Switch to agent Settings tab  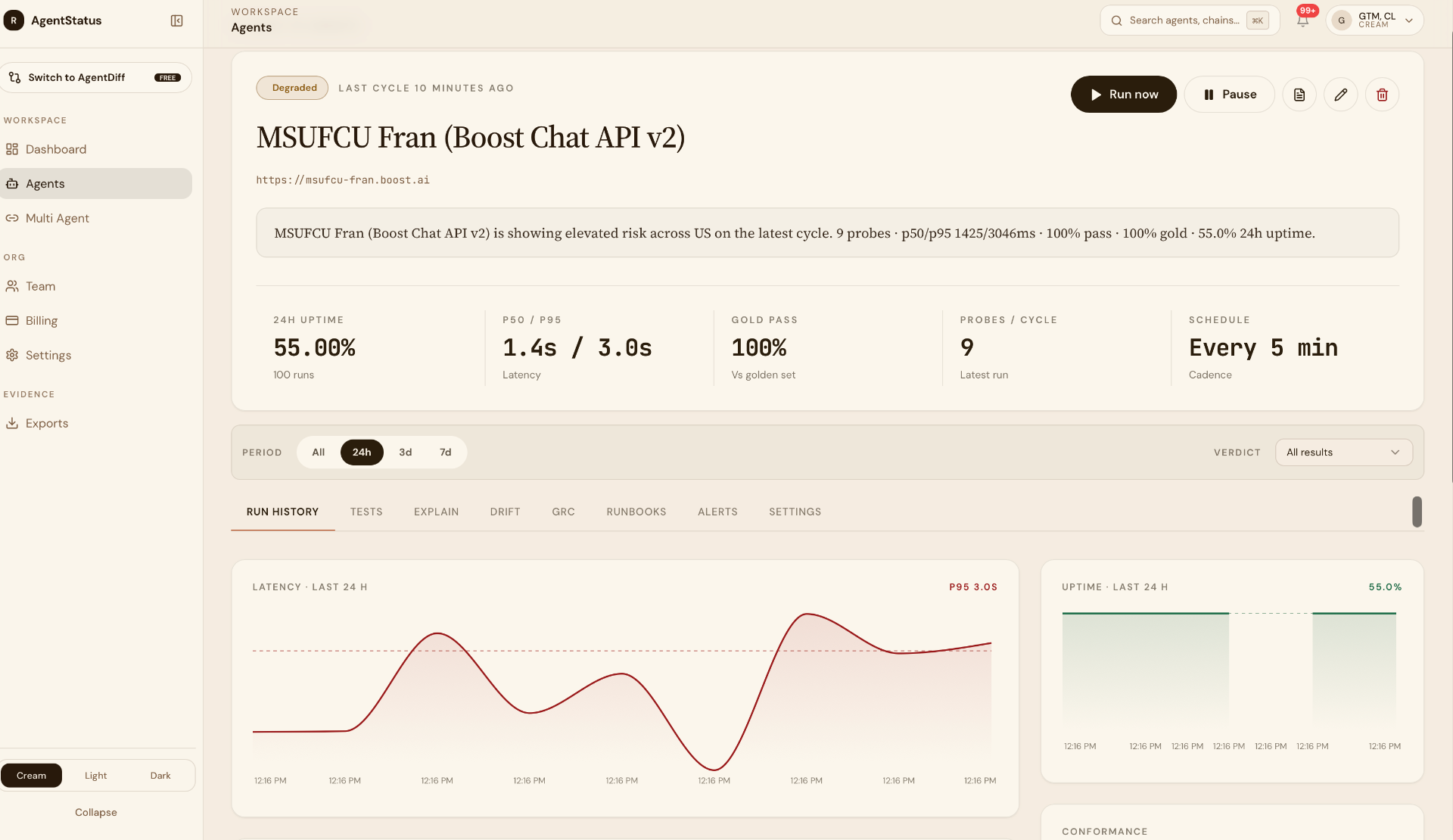coord(795,512)
